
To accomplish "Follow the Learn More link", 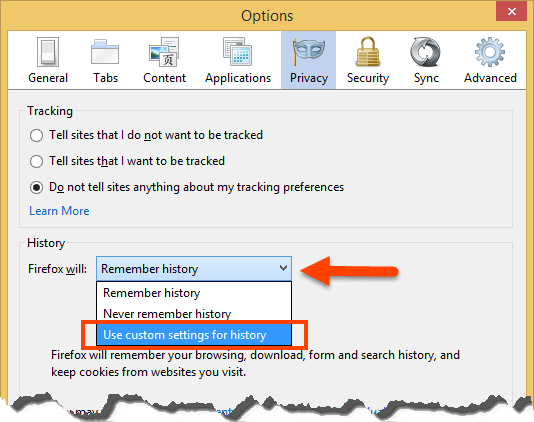I will (59, 211).
